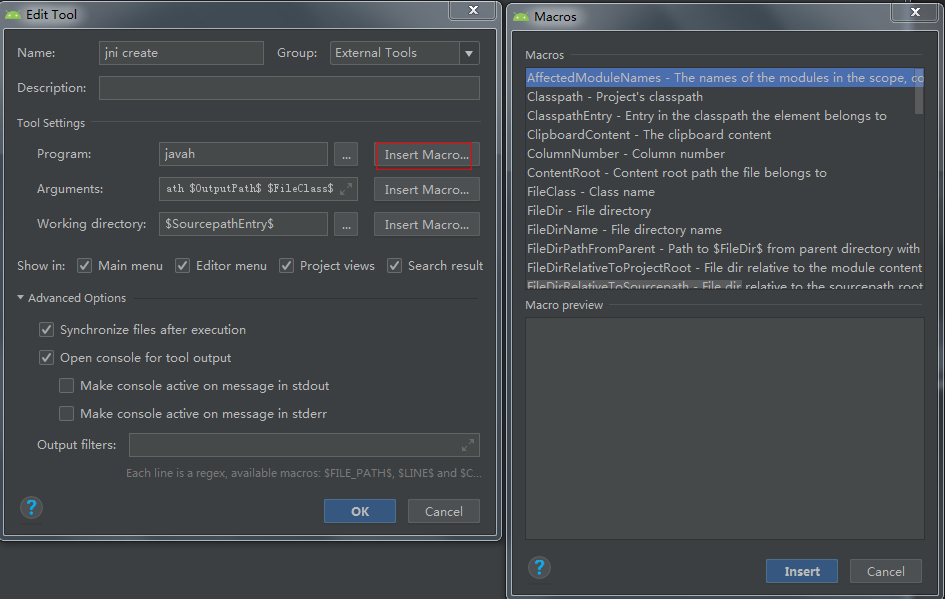Select FileClass - Class name macro
The image size is (945, 599).
pyautogui.click(x=724, y=192)
